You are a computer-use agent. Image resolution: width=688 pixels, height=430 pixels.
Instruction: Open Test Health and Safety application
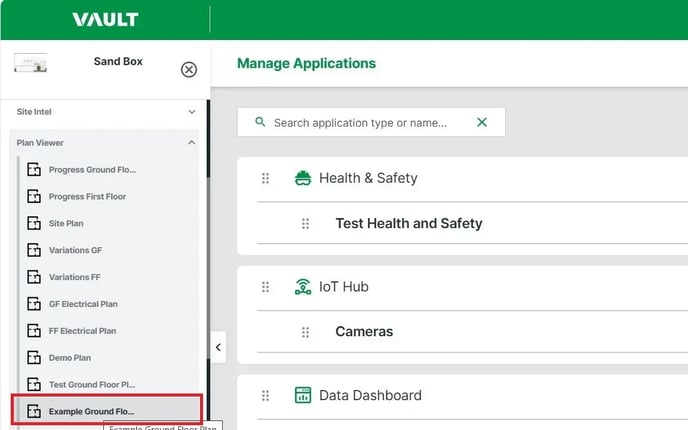tap(408, 223)
